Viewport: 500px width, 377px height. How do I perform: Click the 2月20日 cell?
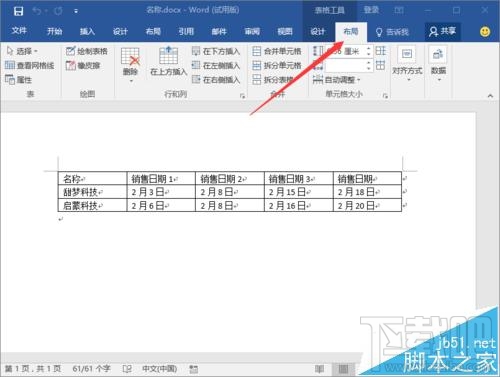pos(367,205)
